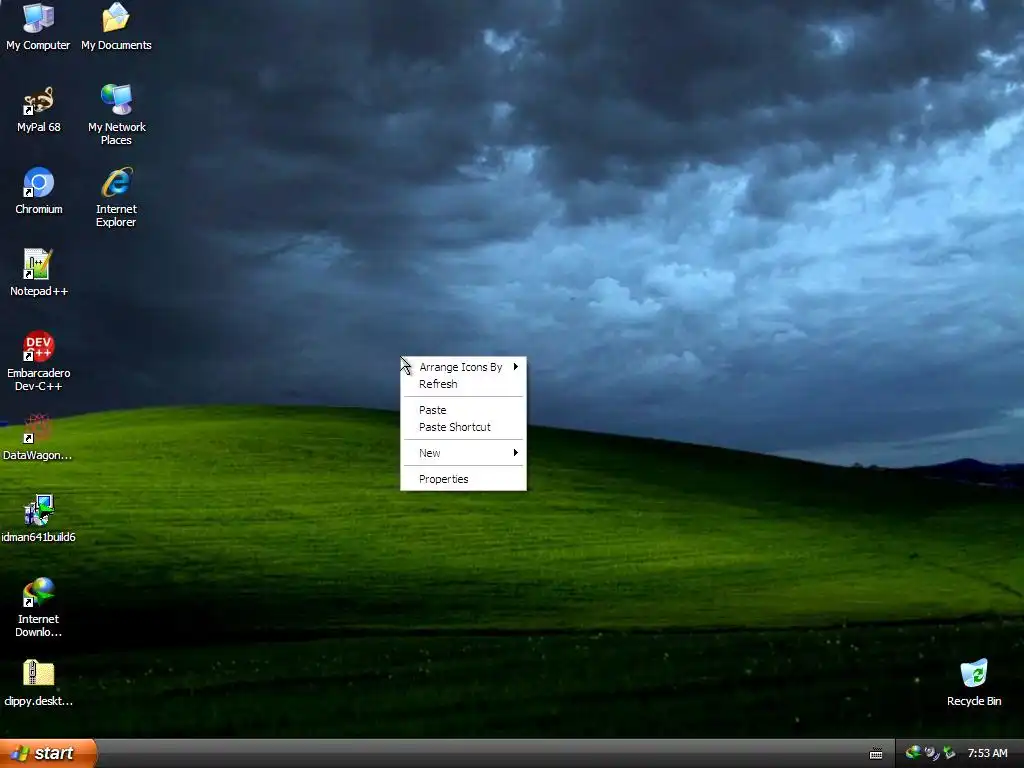Click the speaker-like system tray icon

932,754
